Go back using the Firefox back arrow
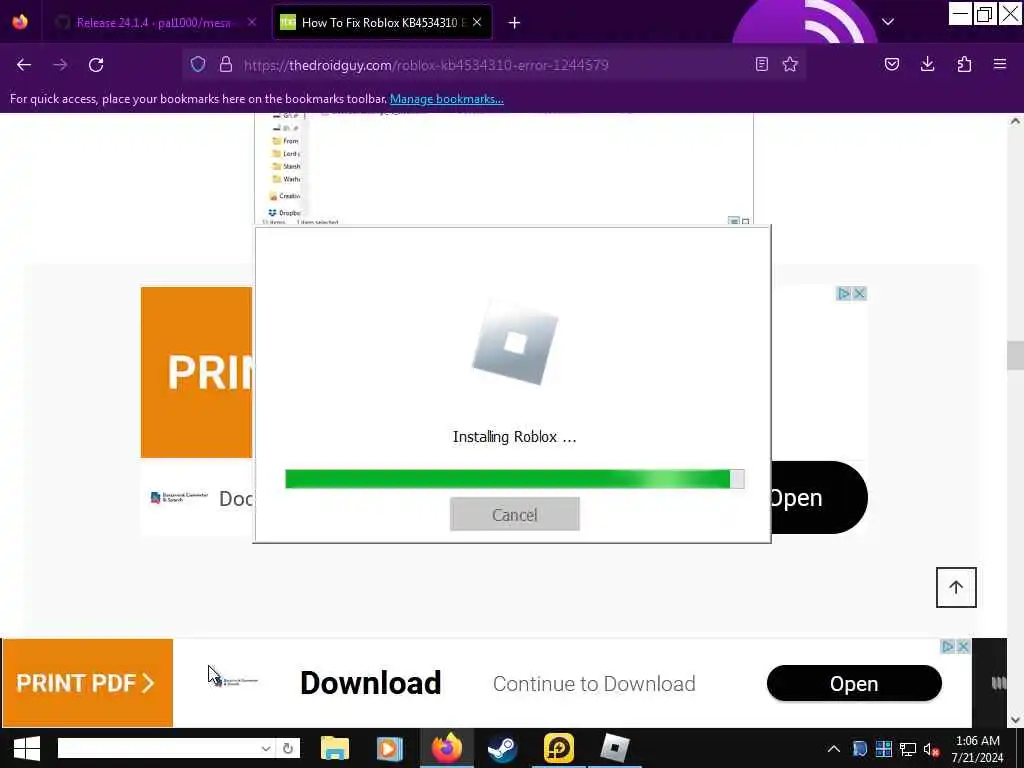The height and width of the screenshot is (768, 1024). click(x=24, y=65)
